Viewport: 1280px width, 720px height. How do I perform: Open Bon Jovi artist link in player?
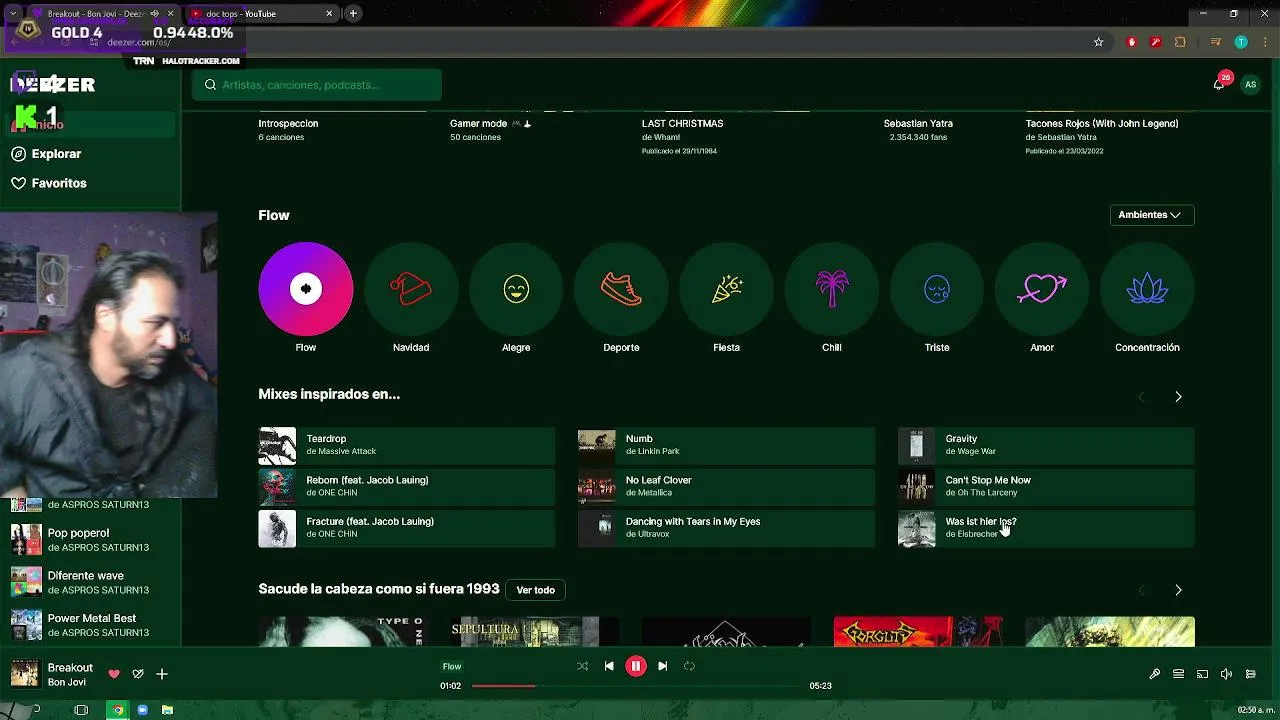67,682
